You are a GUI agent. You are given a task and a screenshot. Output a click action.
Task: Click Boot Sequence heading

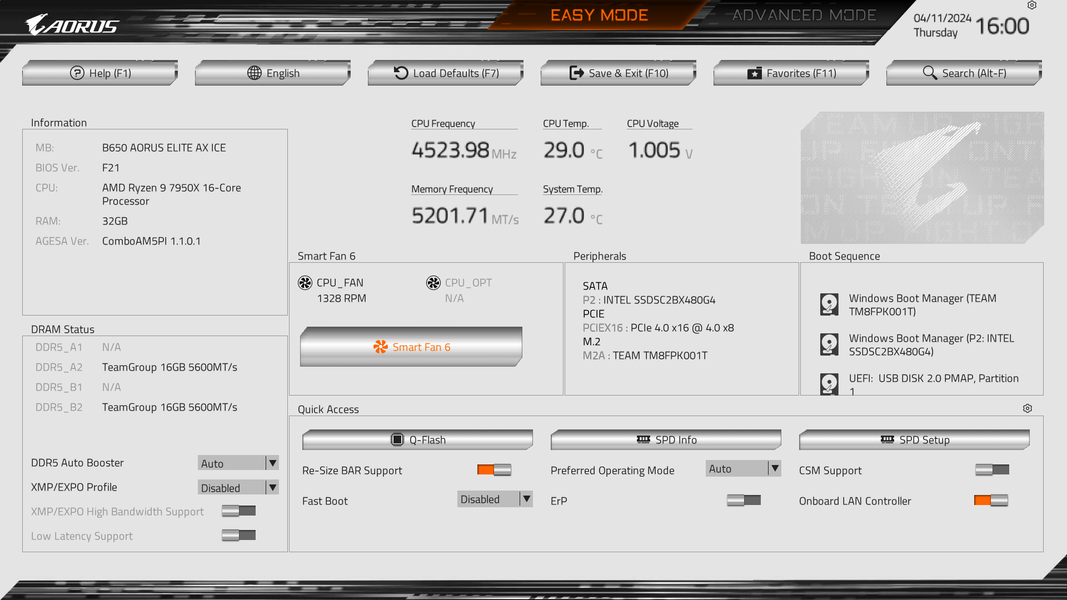tap(844, 256)
